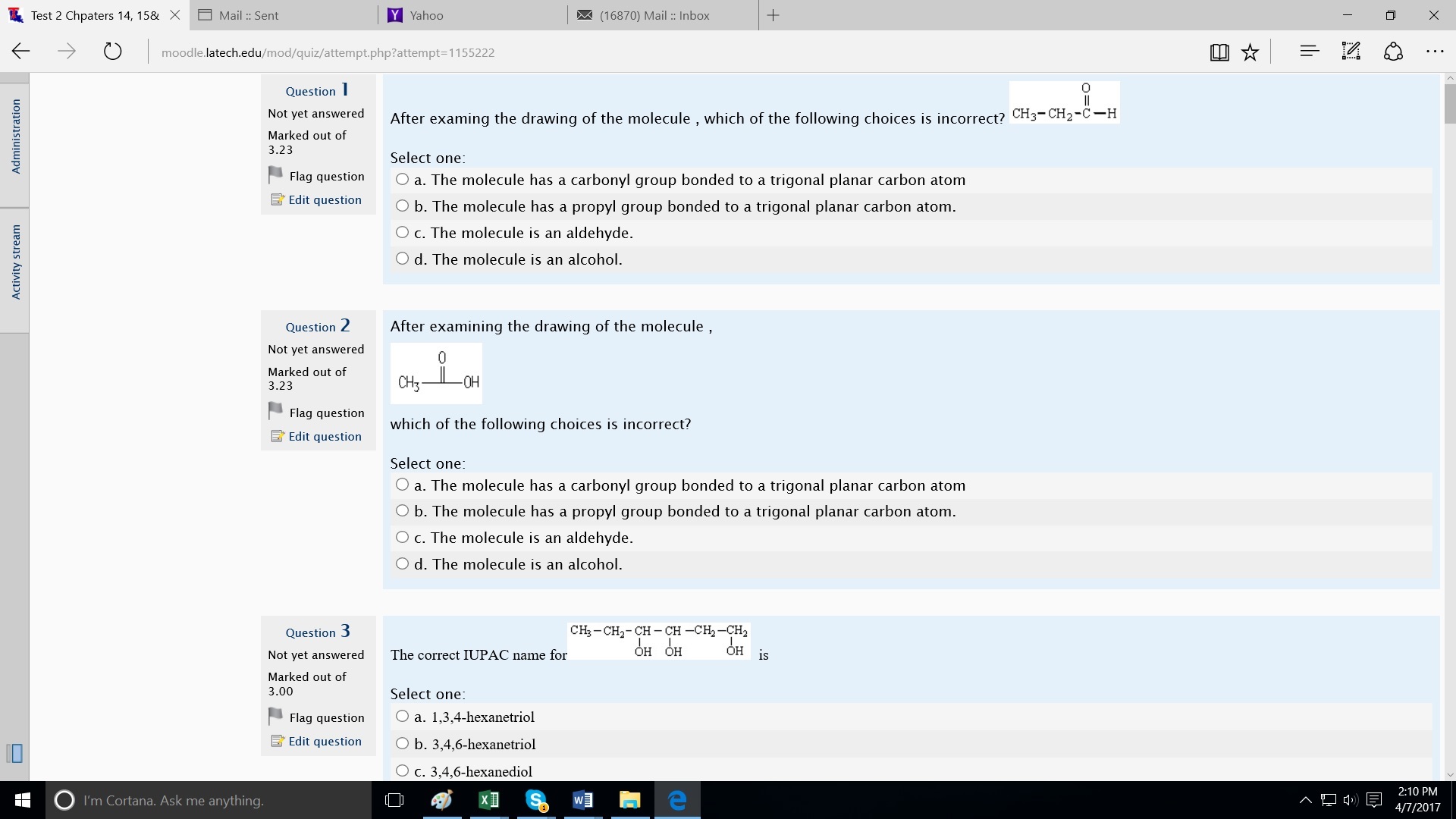Select Q3 option c 3,4,6-hexanediol
Image resolution: width=1456 pixels, height=819 pixels.
[402, 770]
